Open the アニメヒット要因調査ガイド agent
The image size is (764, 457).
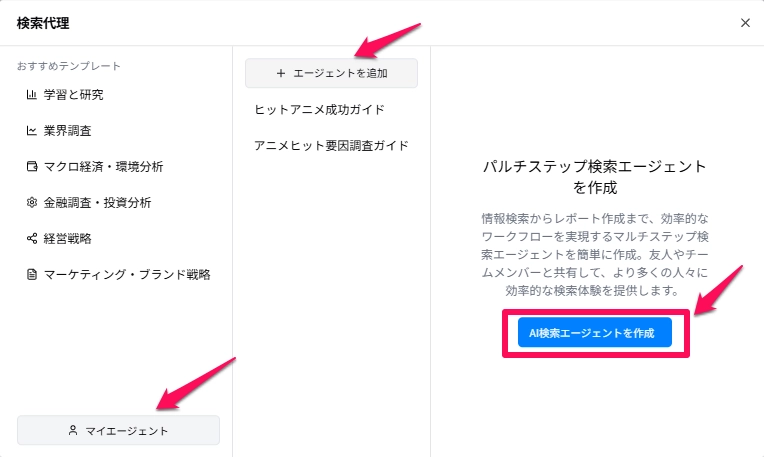[x=331, y=146]
